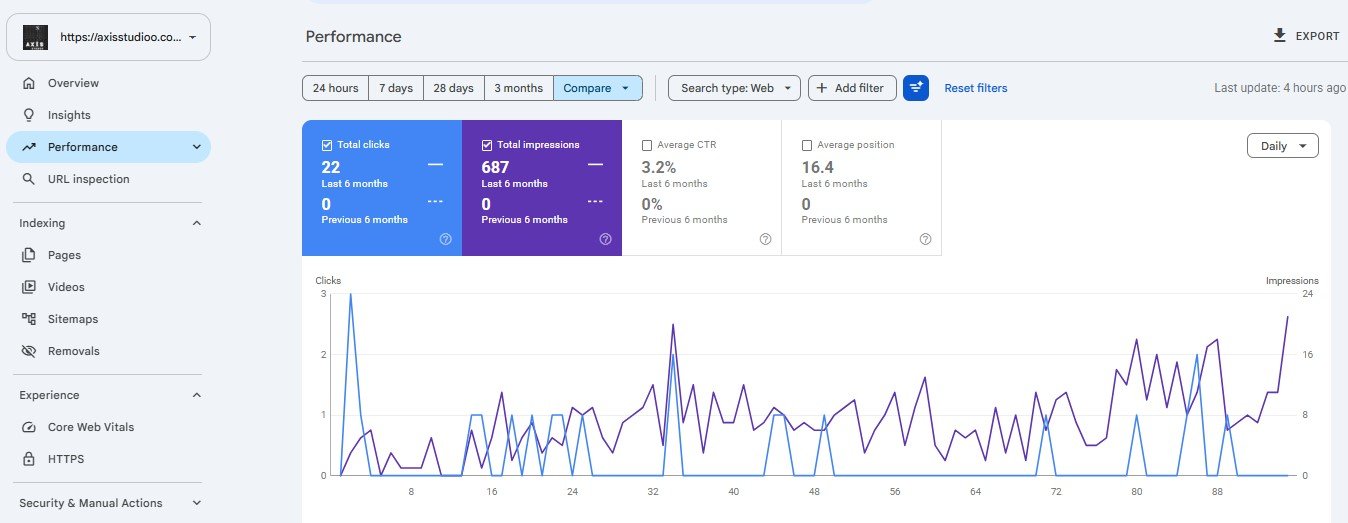Screen dimensions: 1348x523
Task: Click the 687 total impressions value
Action: [x=495, y=167]
